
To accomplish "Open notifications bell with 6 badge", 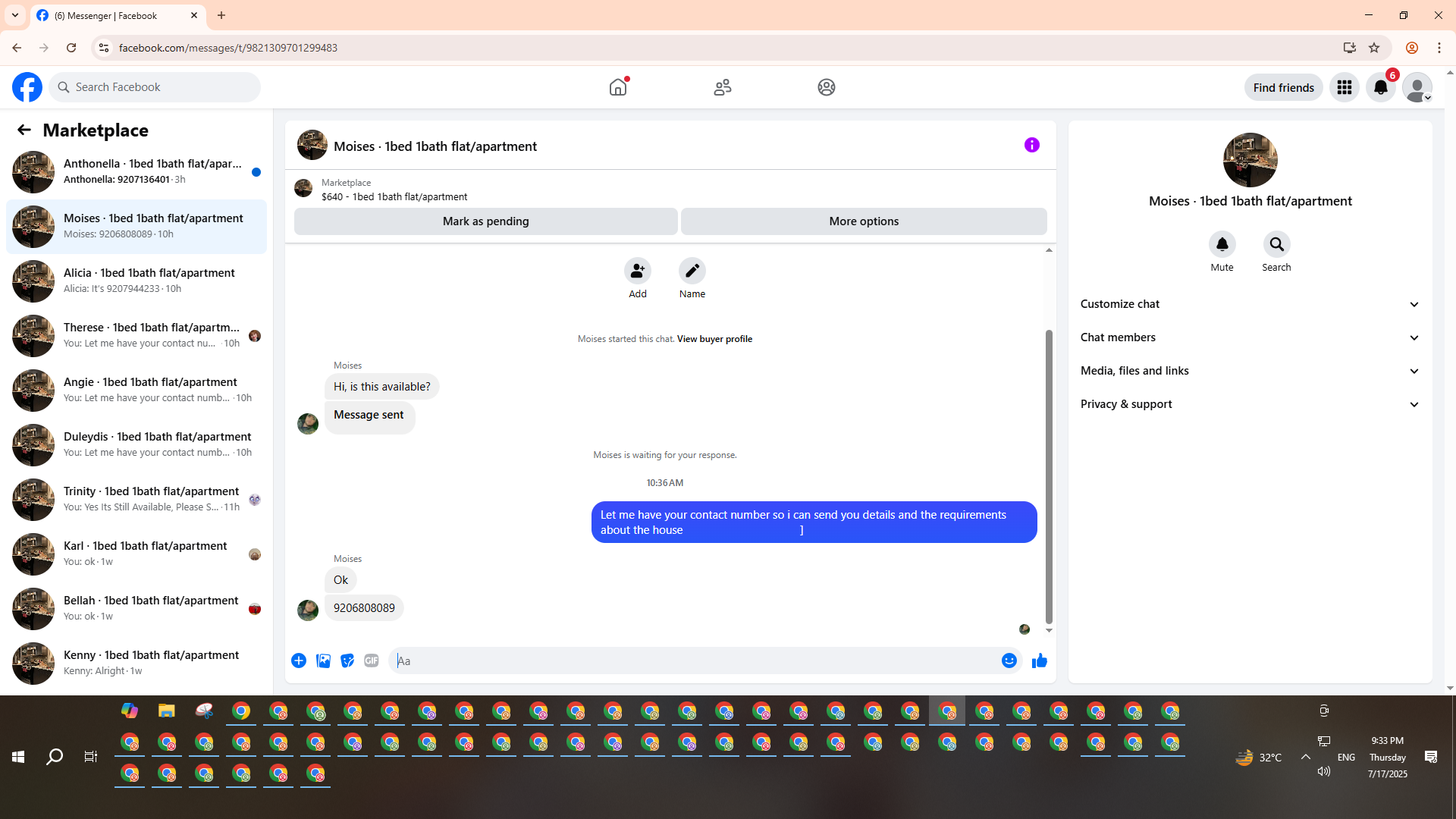I will pyautogui.click(x=1381, y=87).
